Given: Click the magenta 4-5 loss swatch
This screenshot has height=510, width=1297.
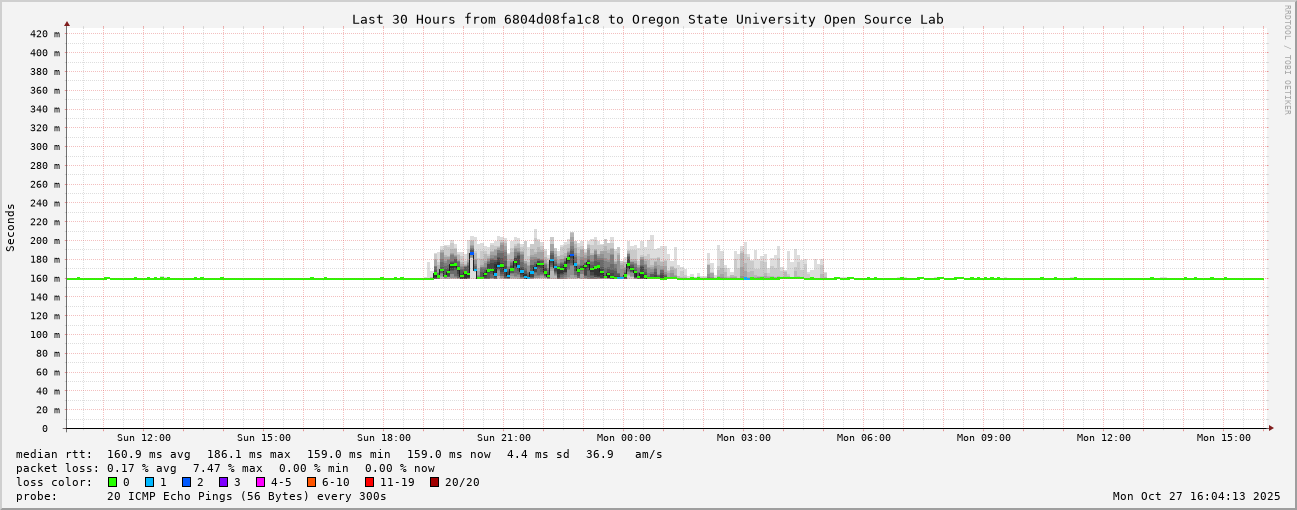Looking at the screenshot, I should coord(260,482).
